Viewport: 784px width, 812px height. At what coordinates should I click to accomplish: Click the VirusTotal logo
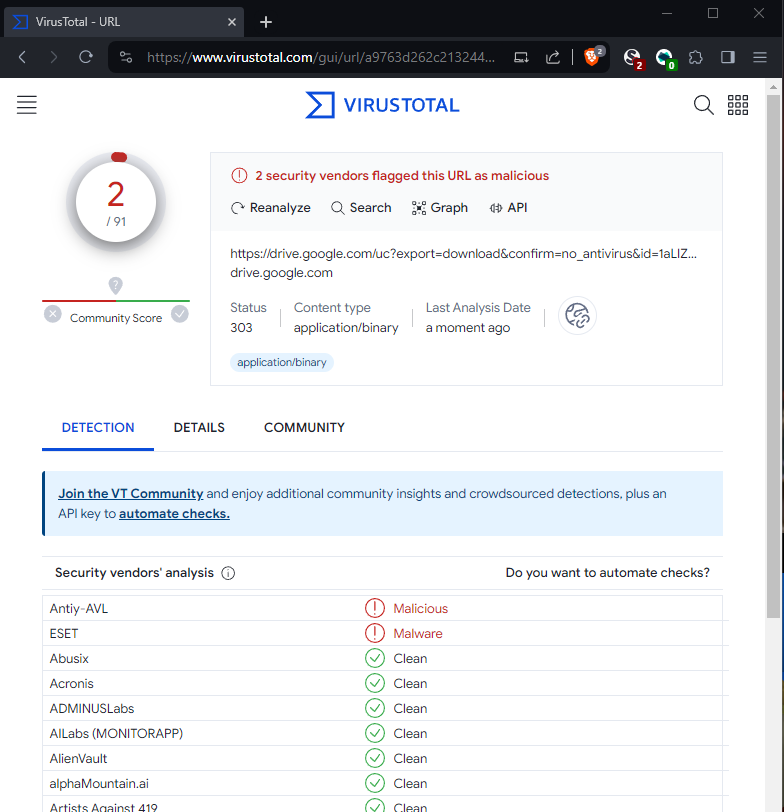(382, 105)
